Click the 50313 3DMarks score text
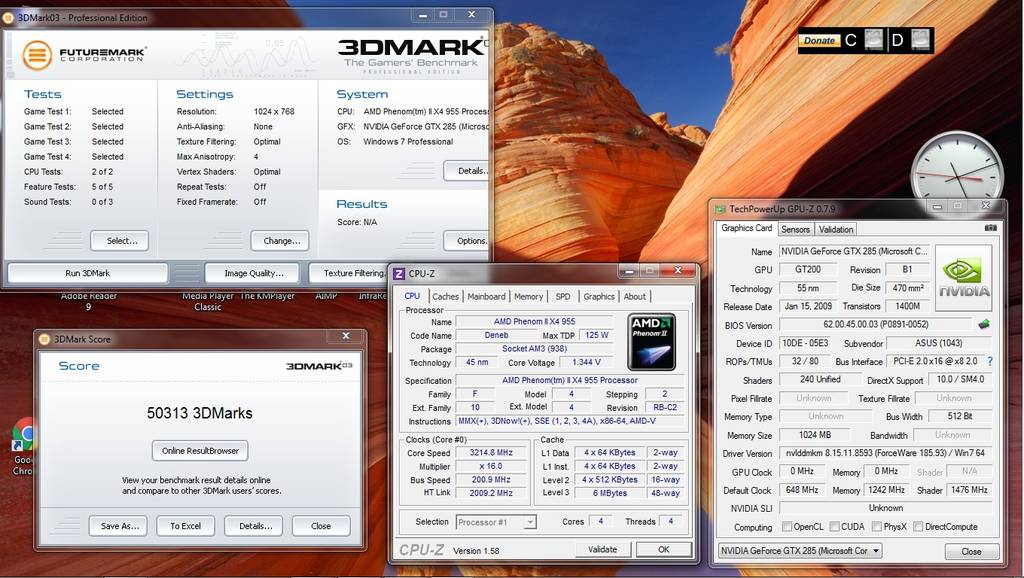The width and height of the screenshot is (1024, 578). [x=200, y=413]
